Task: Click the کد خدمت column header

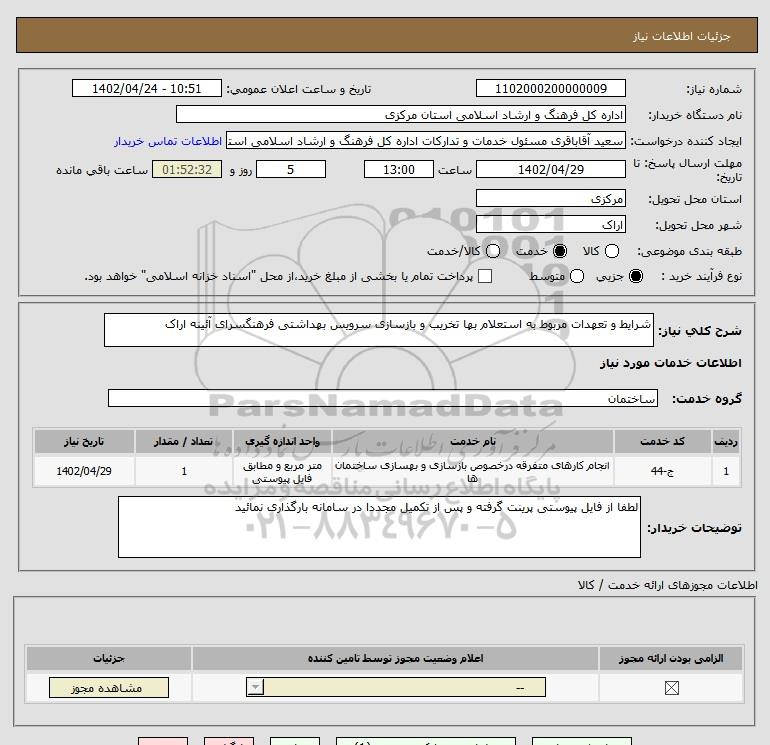Action: pos(662,441)
